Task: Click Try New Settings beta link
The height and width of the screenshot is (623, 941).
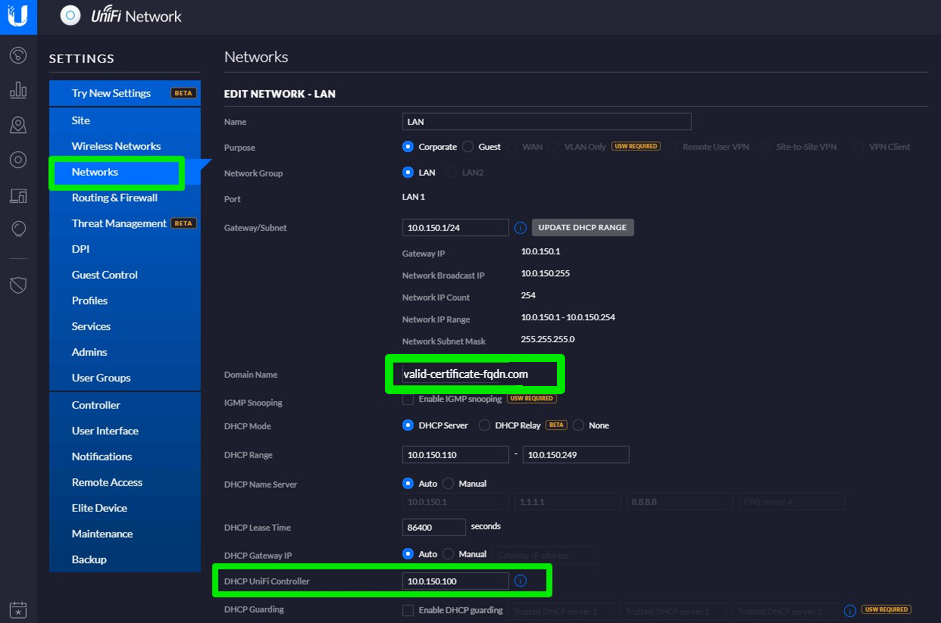Action: pos(111,93)
